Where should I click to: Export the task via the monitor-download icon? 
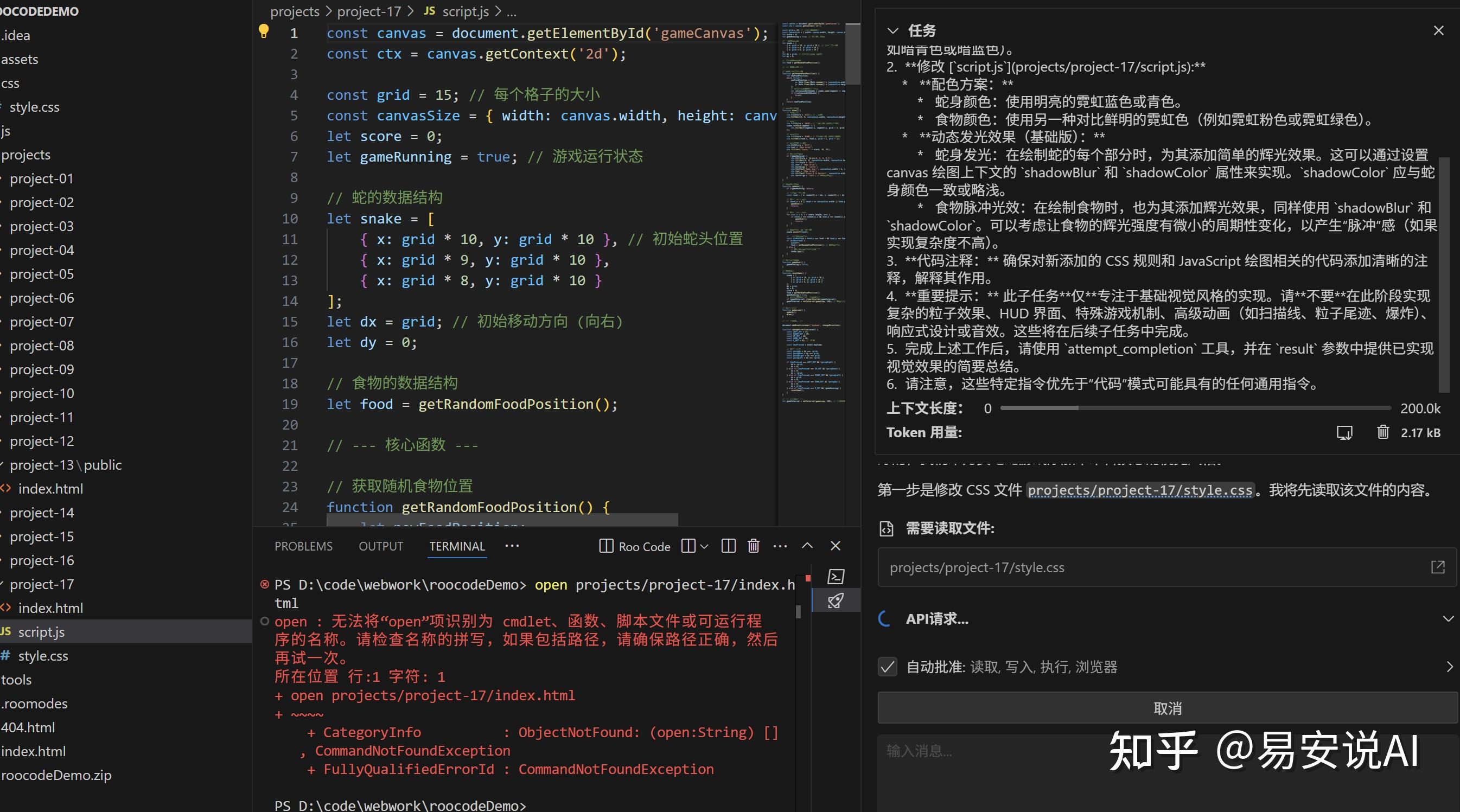pyautogui.click(x=1344, y=432)
